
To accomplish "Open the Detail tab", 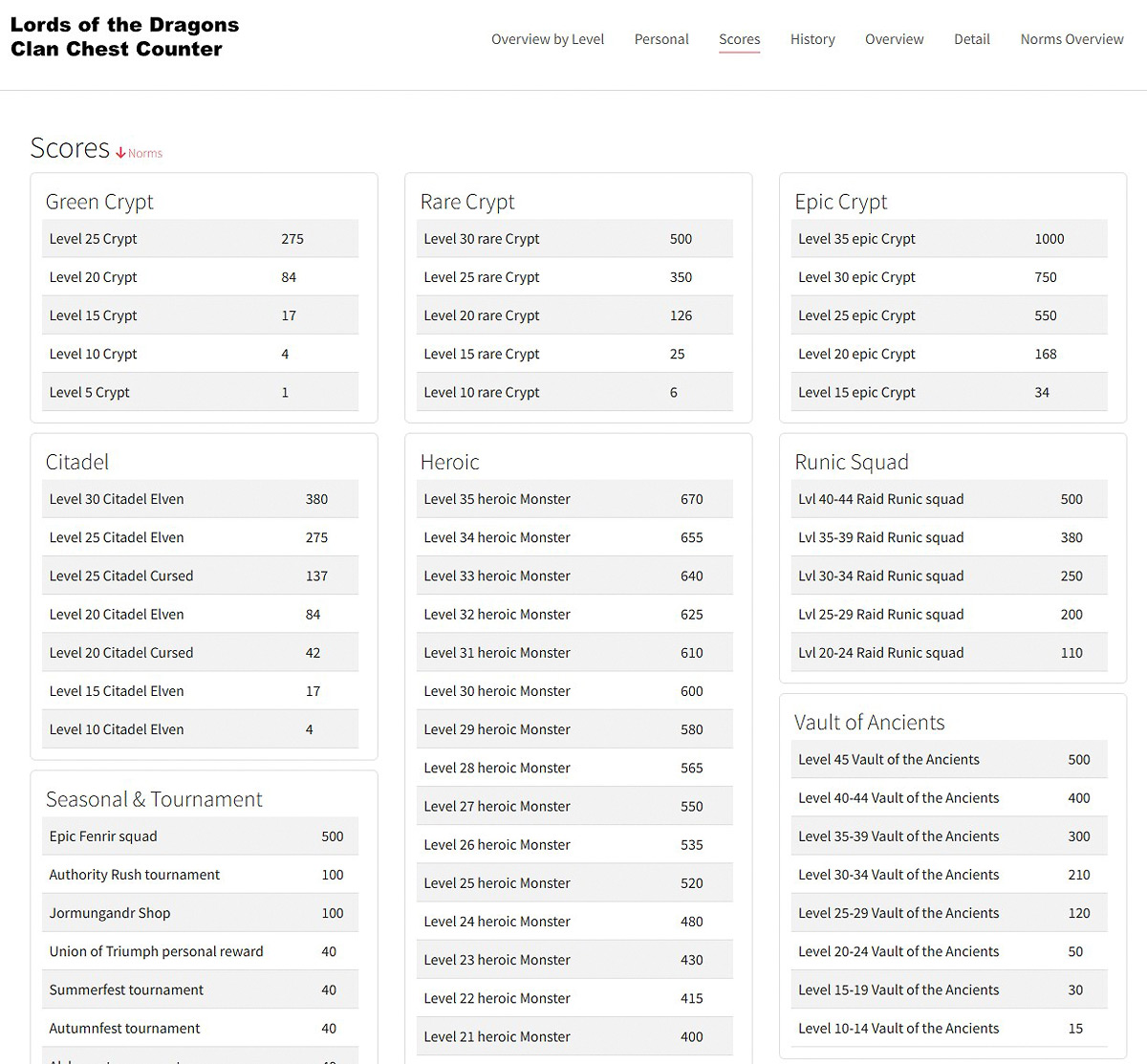I will 971,39.
